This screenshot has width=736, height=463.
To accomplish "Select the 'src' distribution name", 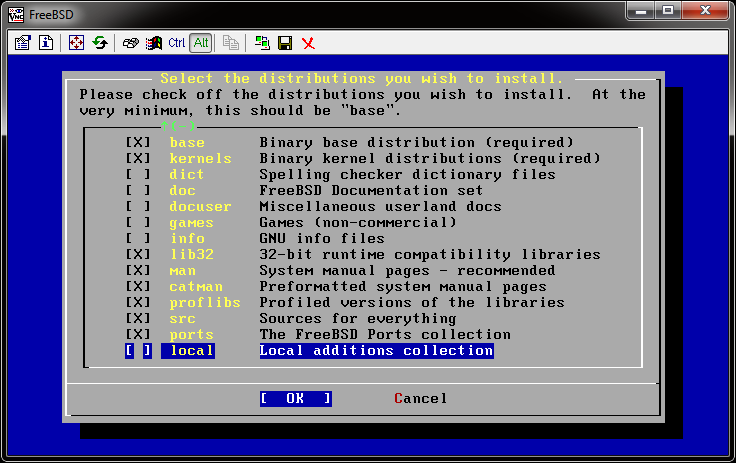I will 182,318.
